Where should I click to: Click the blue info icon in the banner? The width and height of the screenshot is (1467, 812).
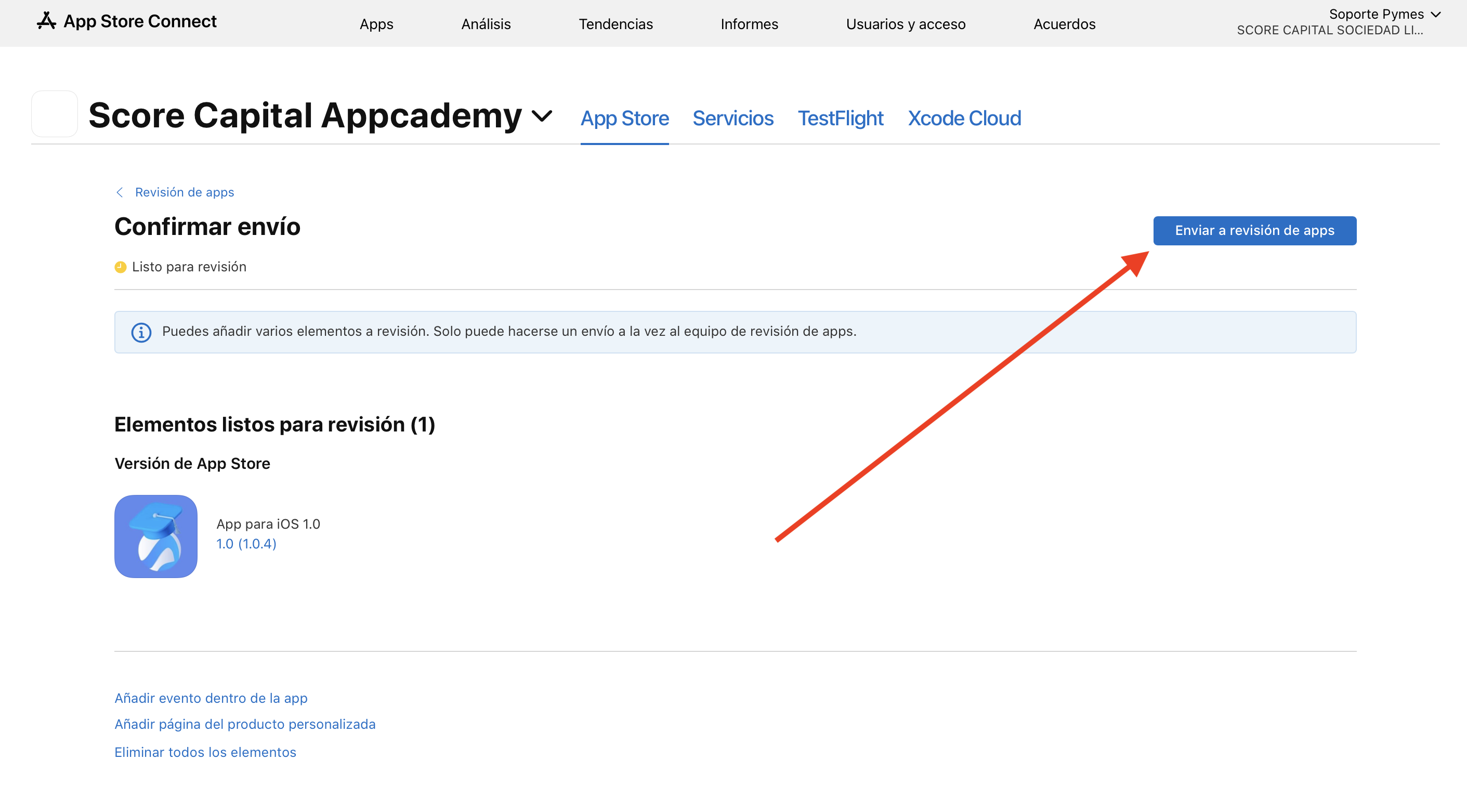(x=141, y=332)
